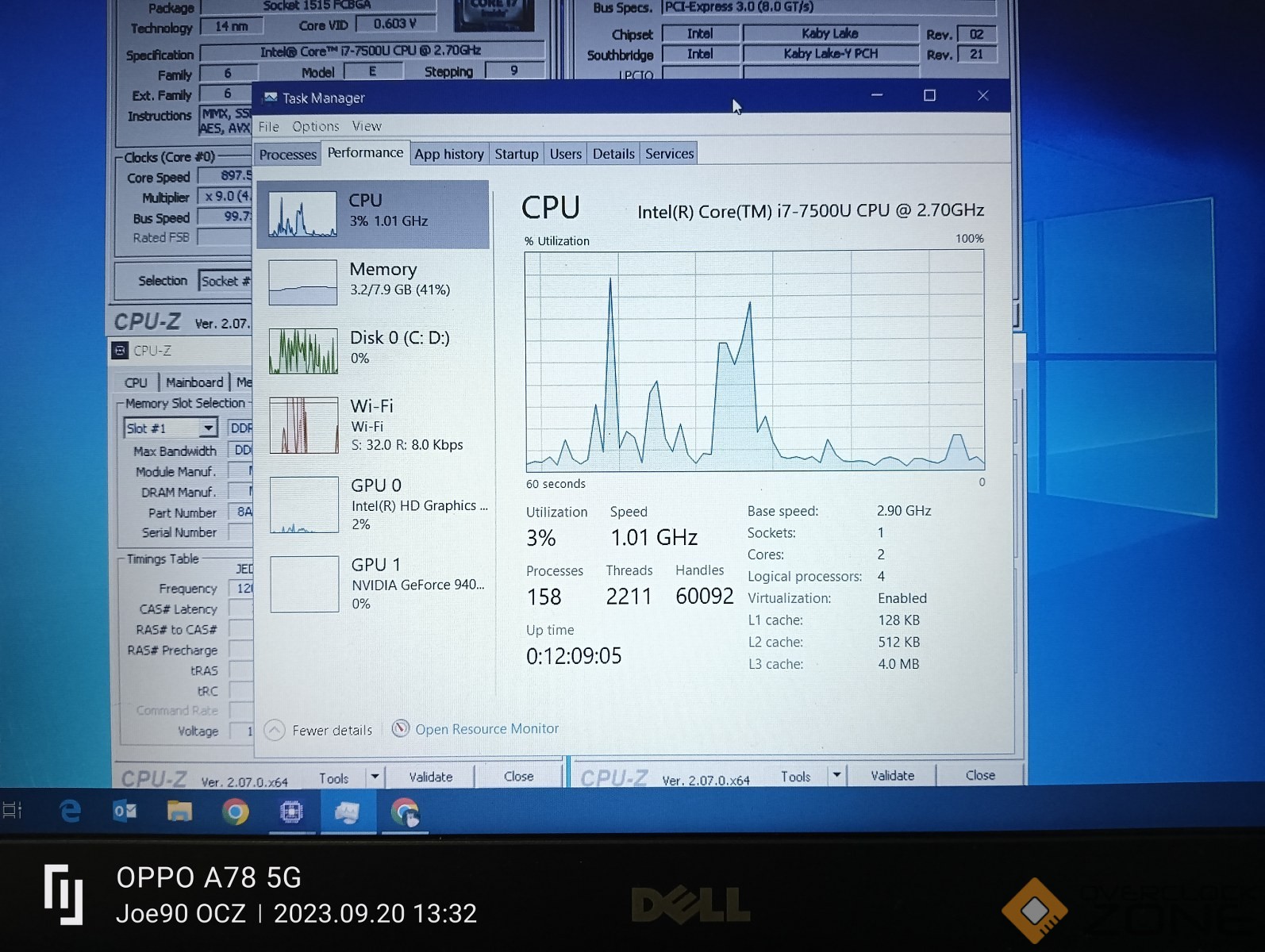Switch to the Users tab
Image resolution: width=1265 pixels, height=952 pixels.
click(x=566, y=154)
